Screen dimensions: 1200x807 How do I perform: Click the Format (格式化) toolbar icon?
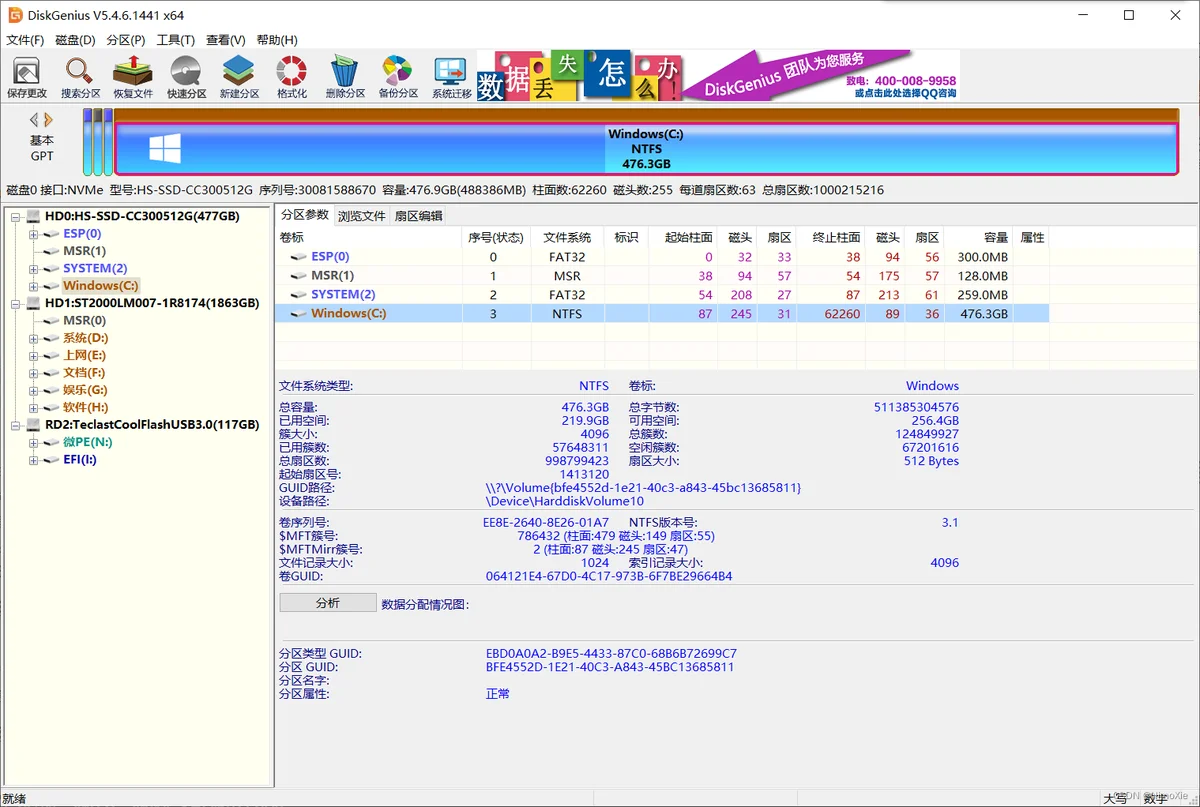click(292, 76)
